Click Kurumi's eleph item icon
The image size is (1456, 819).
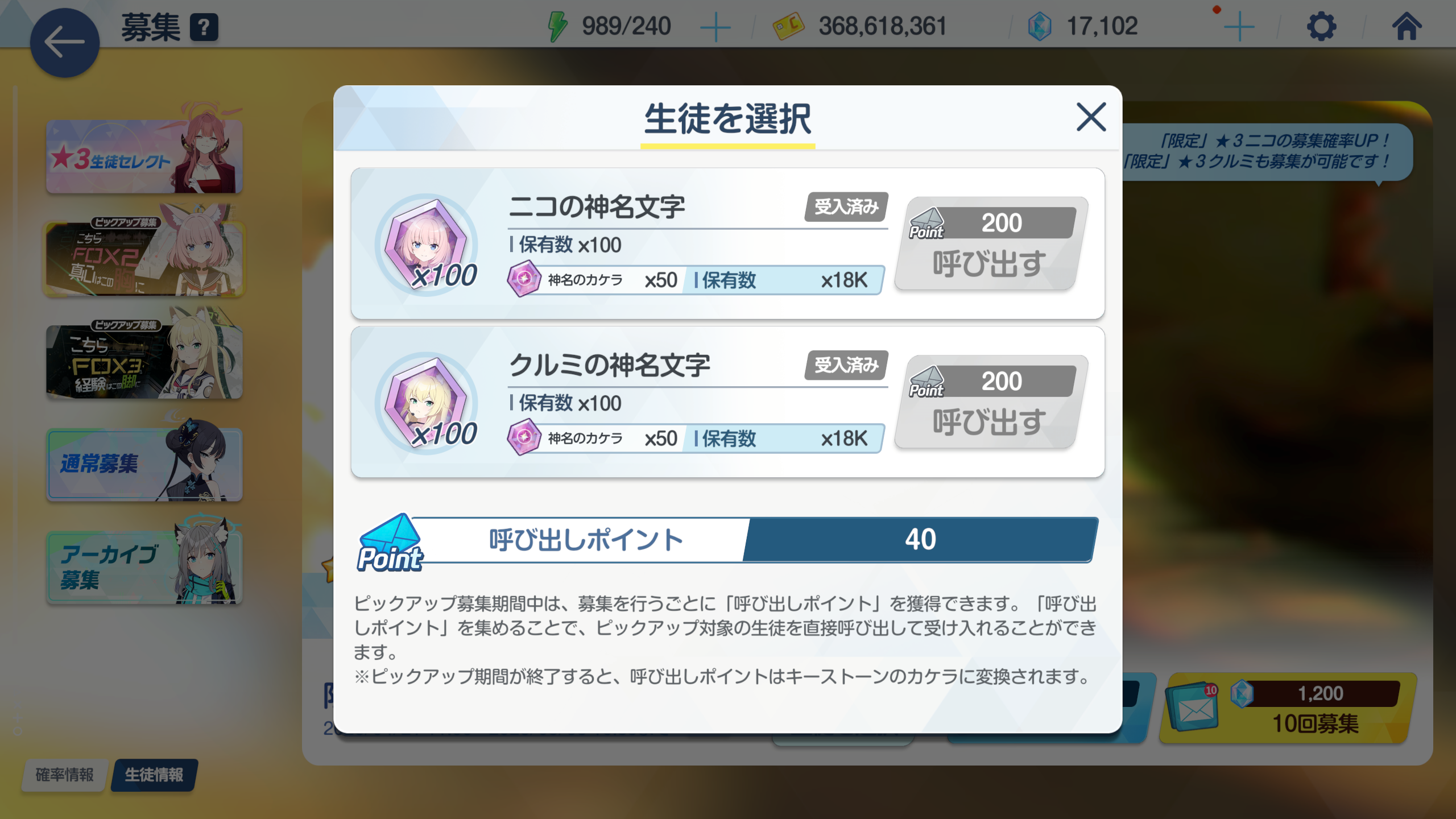pyautogui.click(x=427, y=403)
